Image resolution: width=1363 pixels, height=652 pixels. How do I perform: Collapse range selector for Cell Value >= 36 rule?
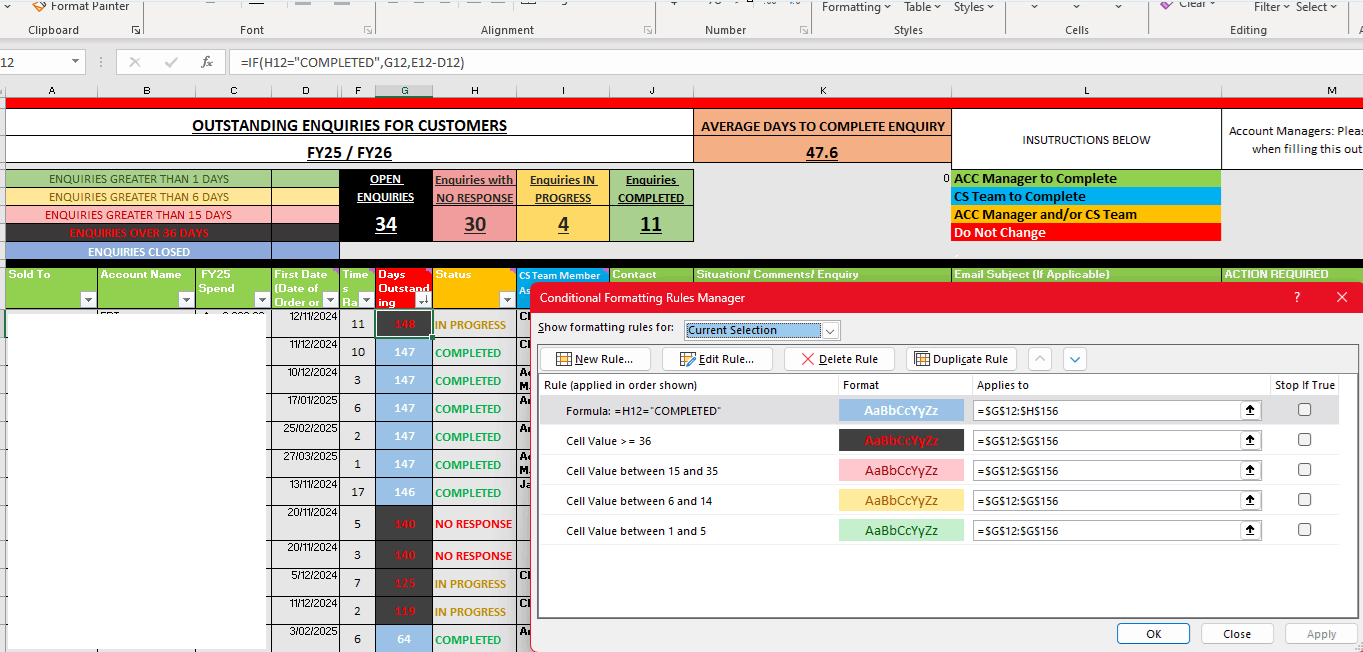1250,440
